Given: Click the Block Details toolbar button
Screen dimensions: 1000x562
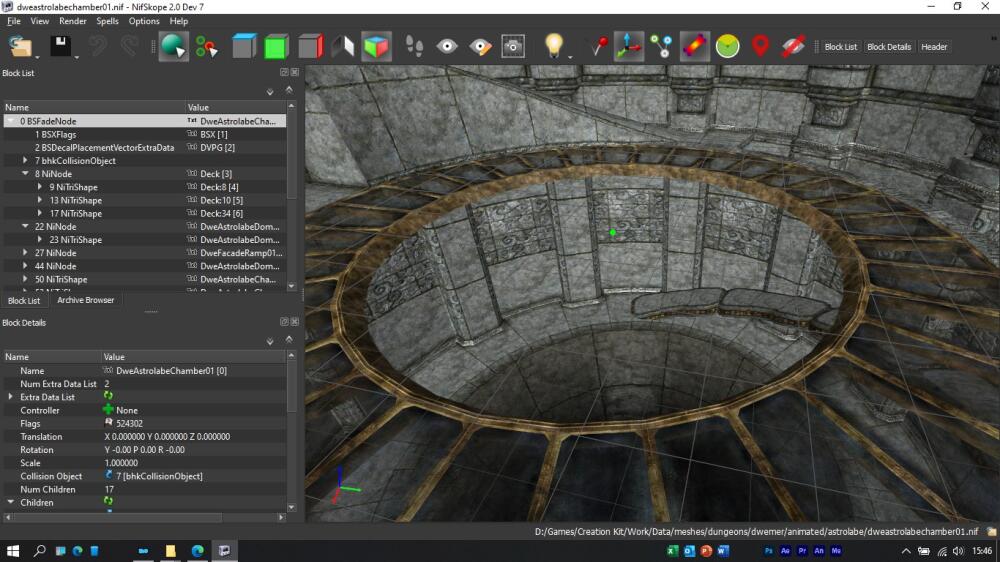Looking at the screenshot, I should pyautogui.click(x=888, y=47).
